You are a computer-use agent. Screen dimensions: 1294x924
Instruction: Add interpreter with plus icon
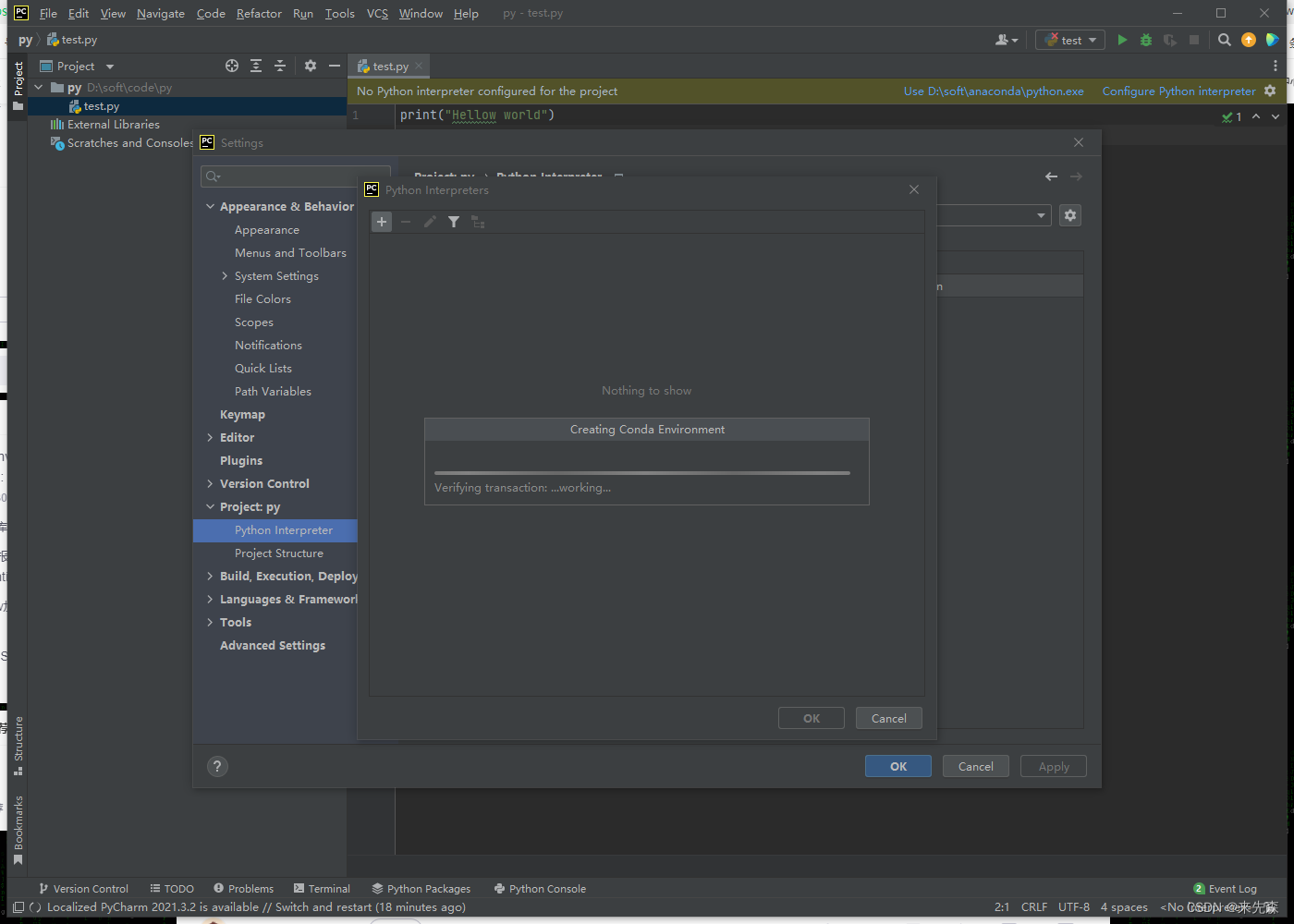[x=382, y=222]
